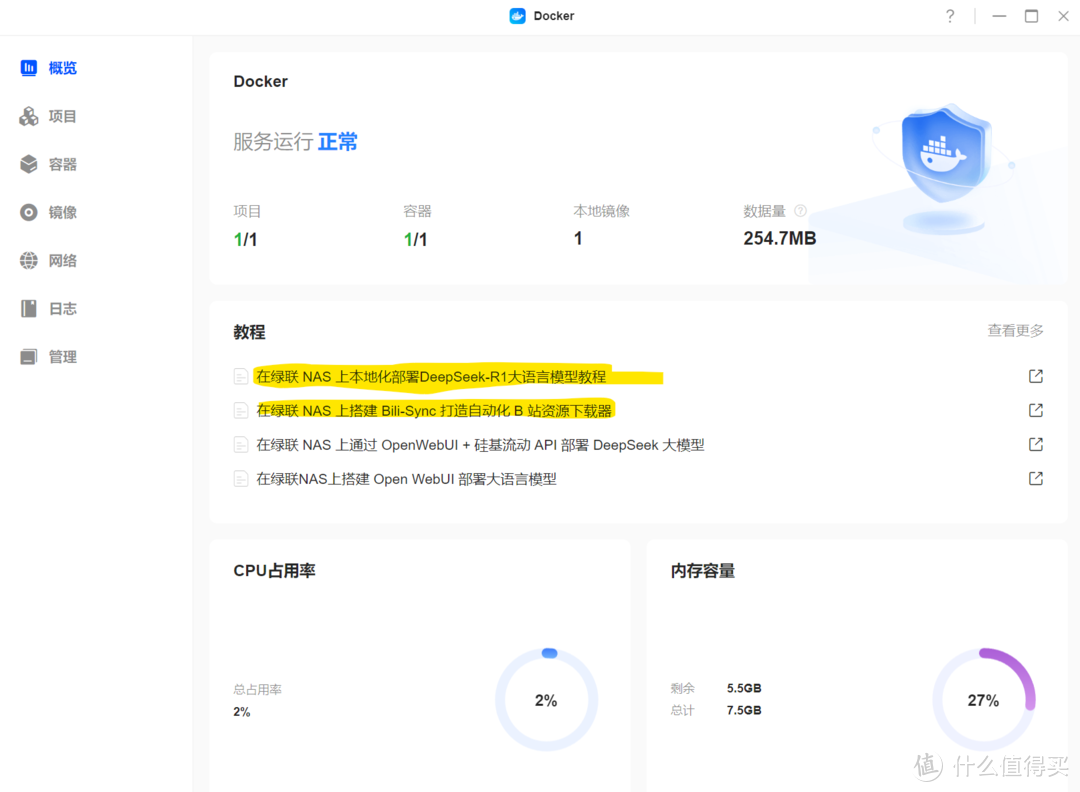1080x792 pixels.
Task: Click external-link icon for Open WebUI tutorial
Action: click(x=1035, y=478)
